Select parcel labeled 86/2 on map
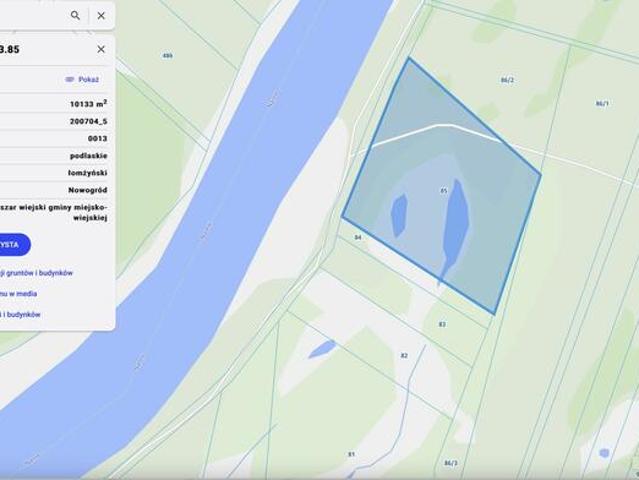Image resolution: width=639 pixels, height=480 pixels. coord(507,80)
